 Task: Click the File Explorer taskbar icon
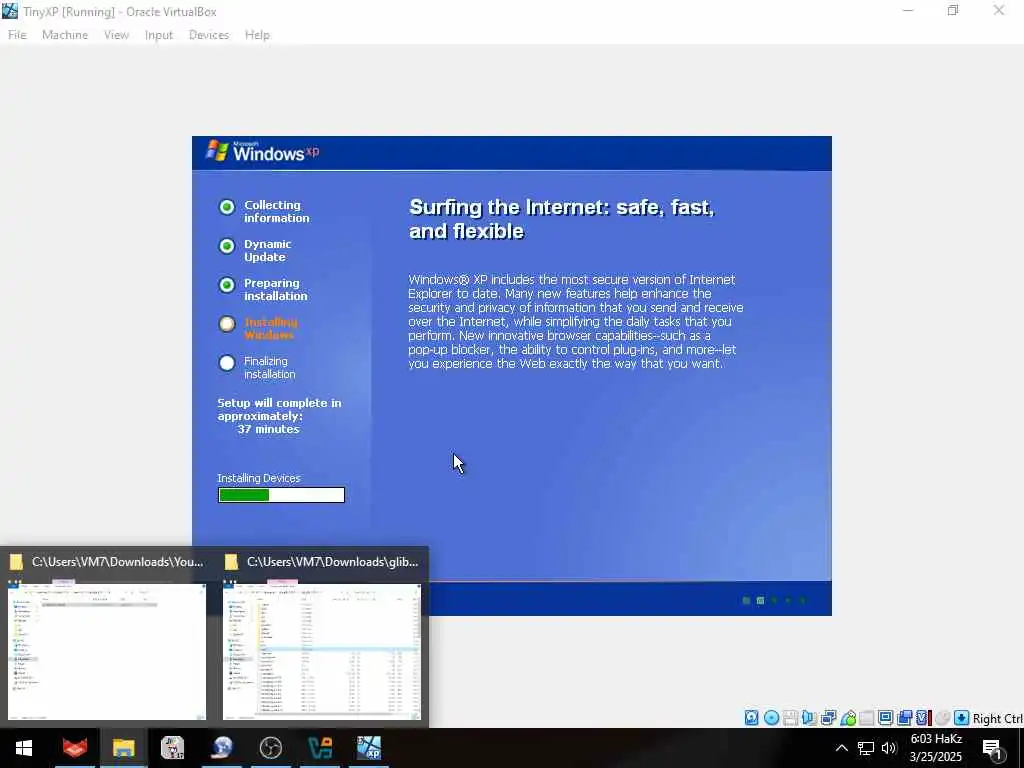(x=123, y=748)
